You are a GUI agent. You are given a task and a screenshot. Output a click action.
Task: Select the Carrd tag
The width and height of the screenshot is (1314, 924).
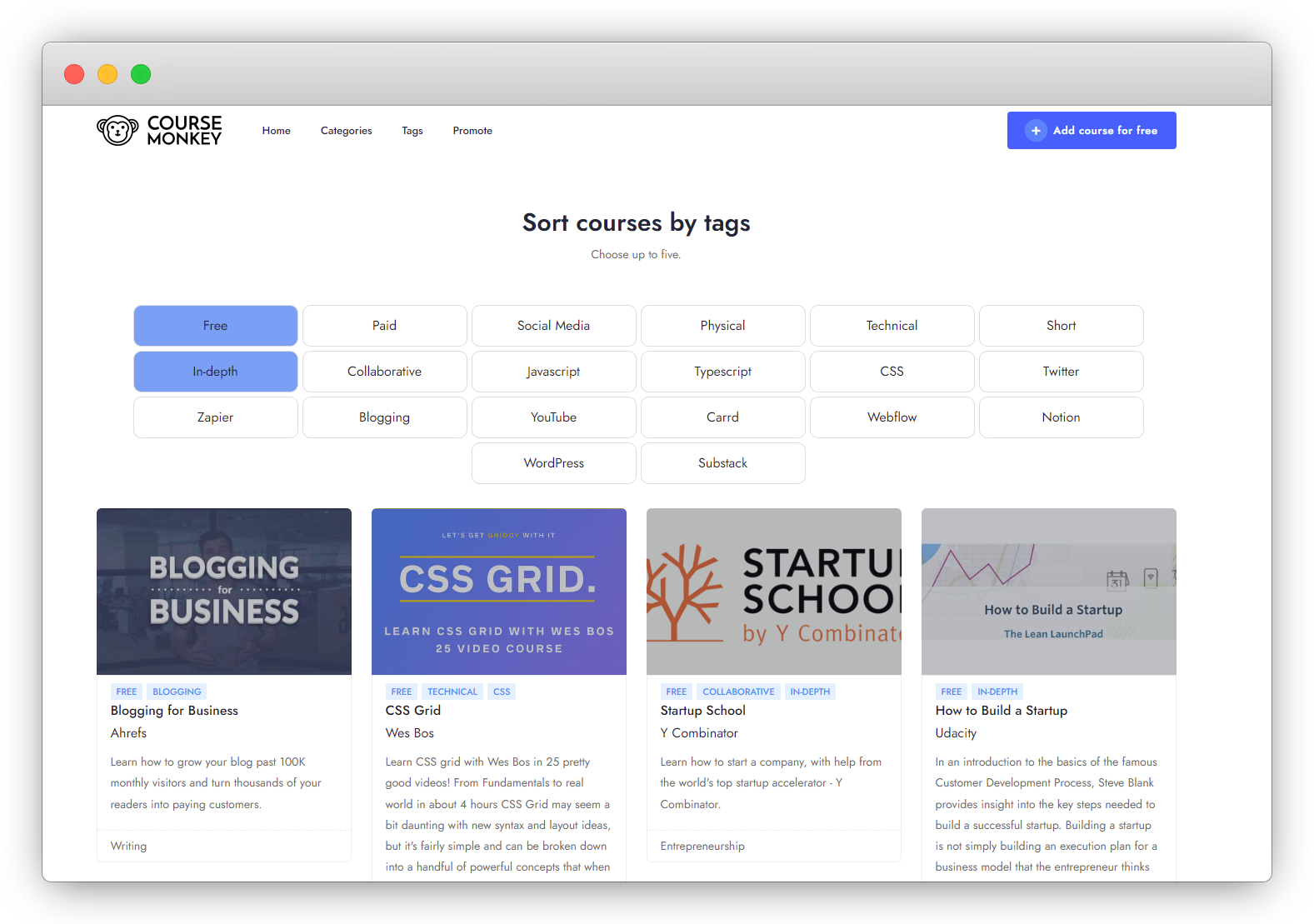coord(723,417)
